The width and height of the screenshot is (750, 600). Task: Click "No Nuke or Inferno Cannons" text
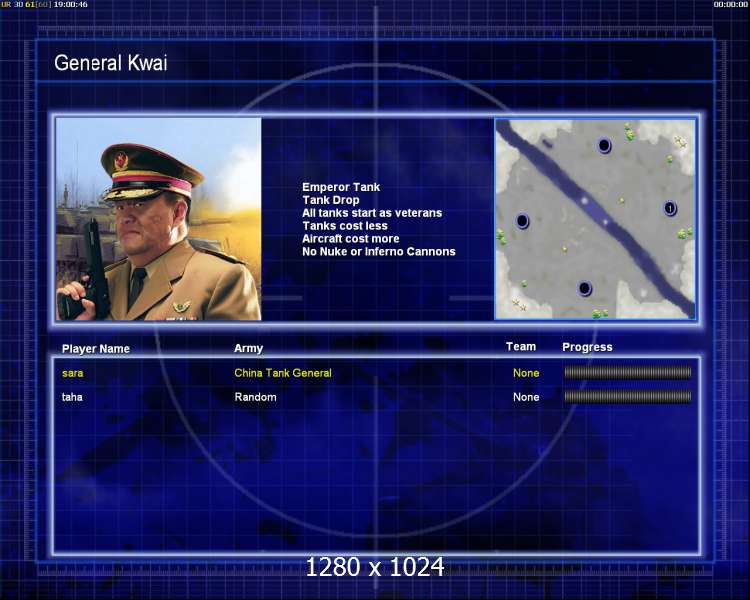pyautogui.click(x=379, y=252)
